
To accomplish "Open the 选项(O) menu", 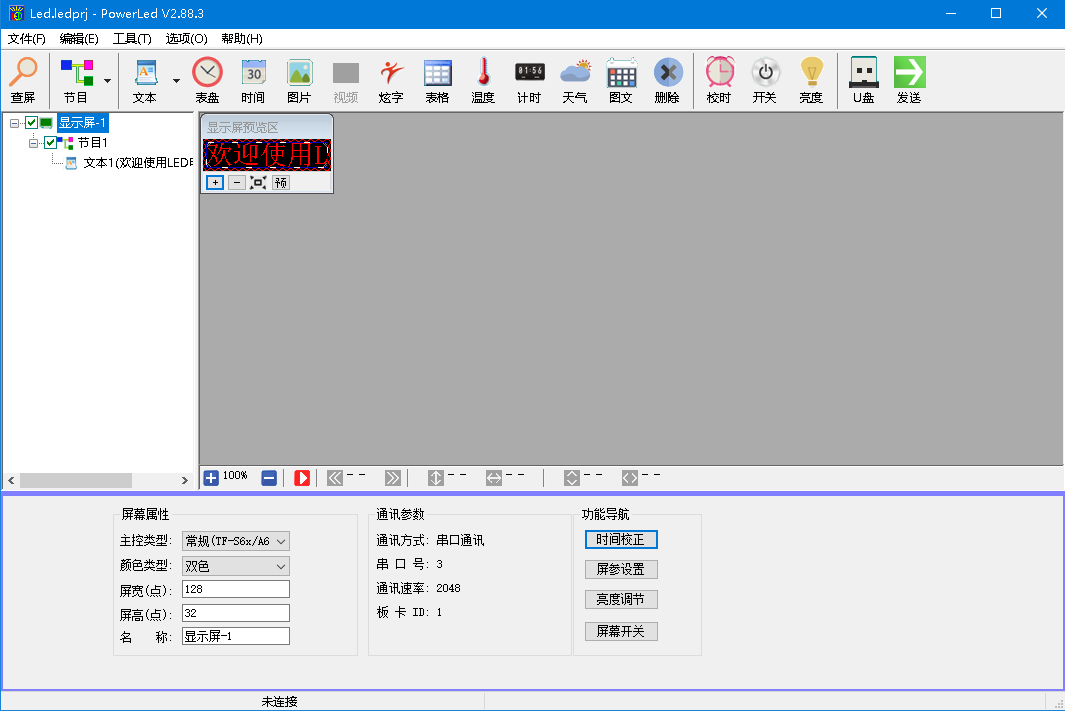I will 185,38.
